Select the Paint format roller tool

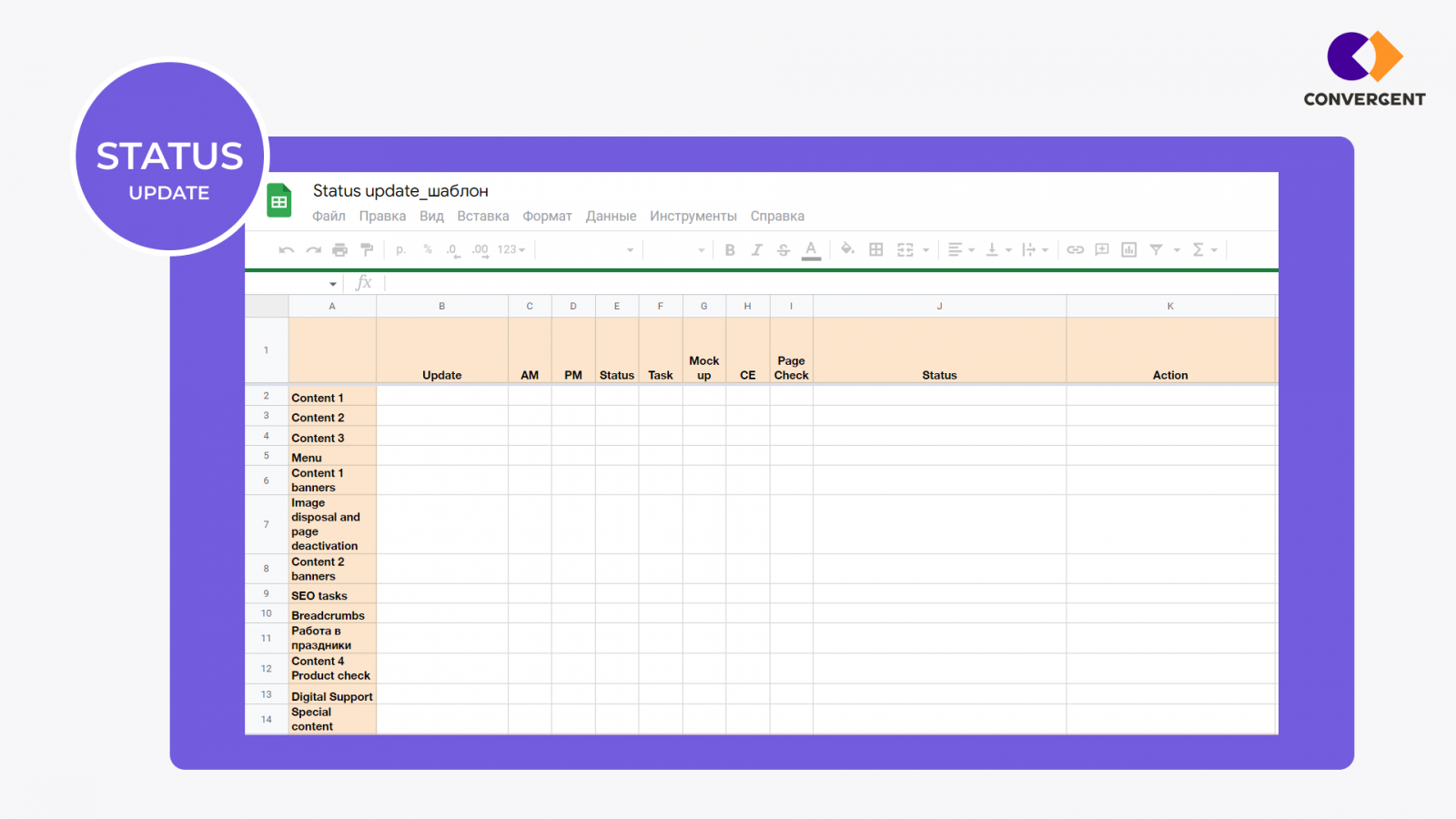[367, 250]
